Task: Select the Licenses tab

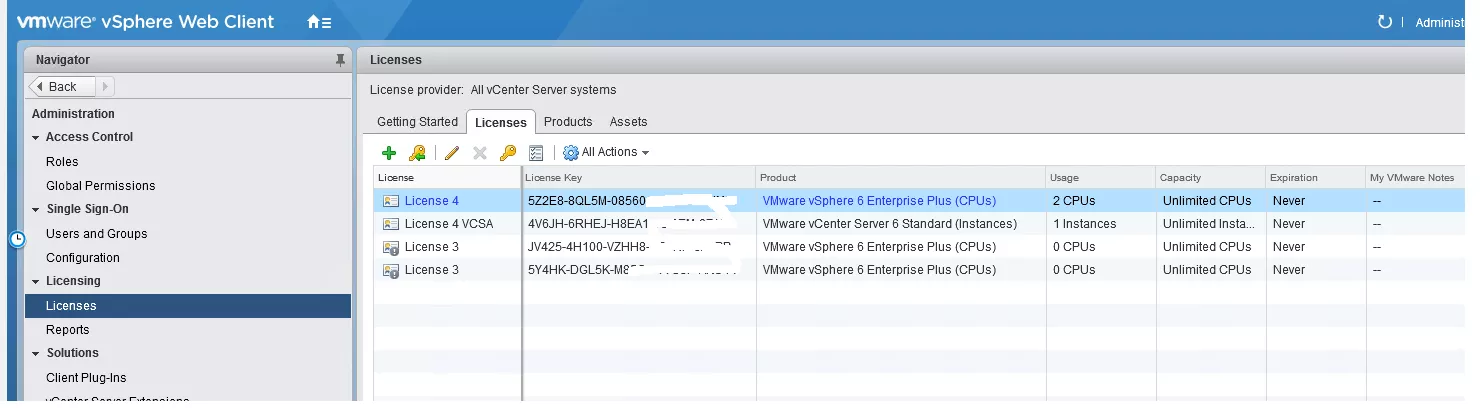Action: click(501, 122)
